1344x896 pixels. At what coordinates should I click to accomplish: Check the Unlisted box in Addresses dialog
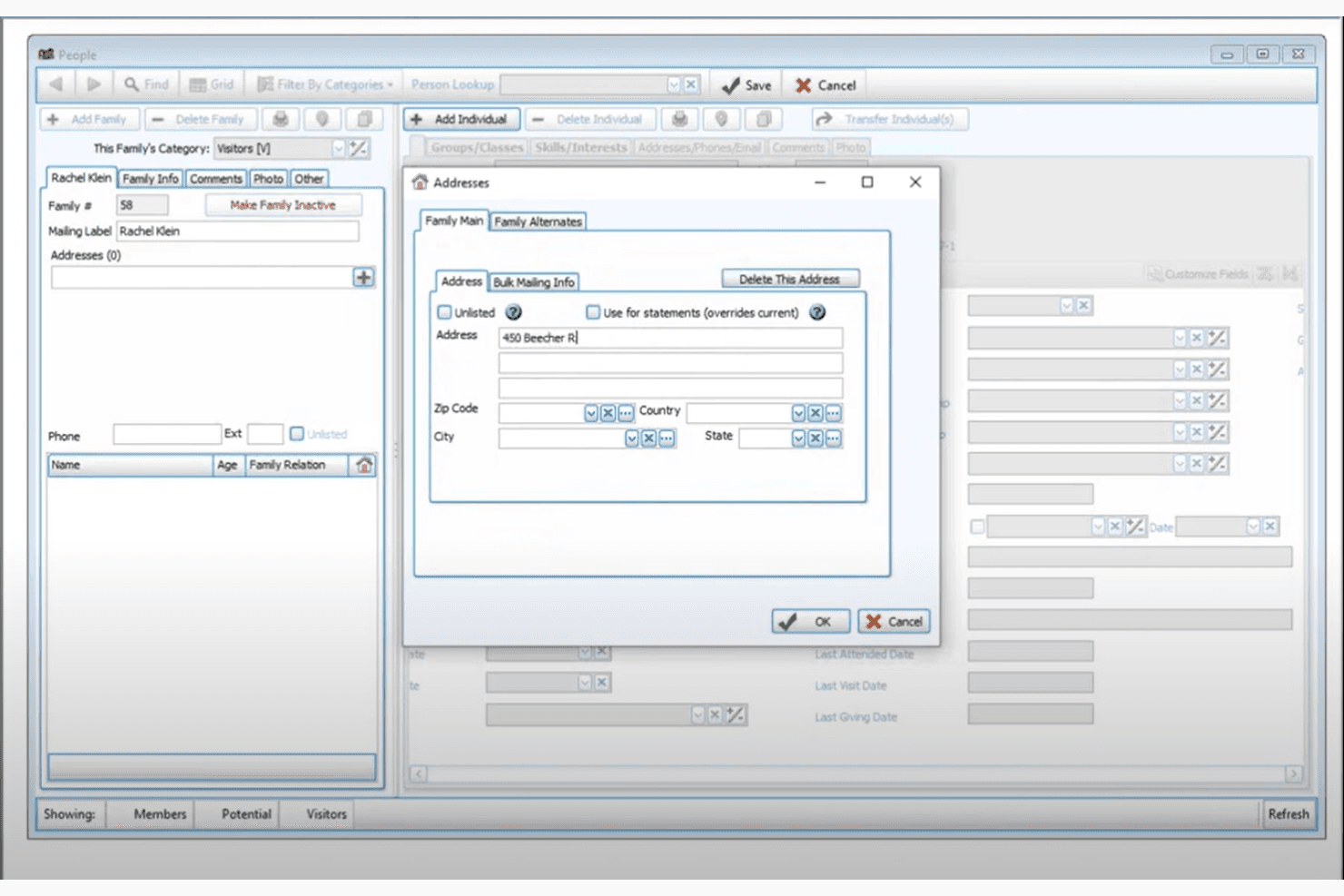point(445,312)
